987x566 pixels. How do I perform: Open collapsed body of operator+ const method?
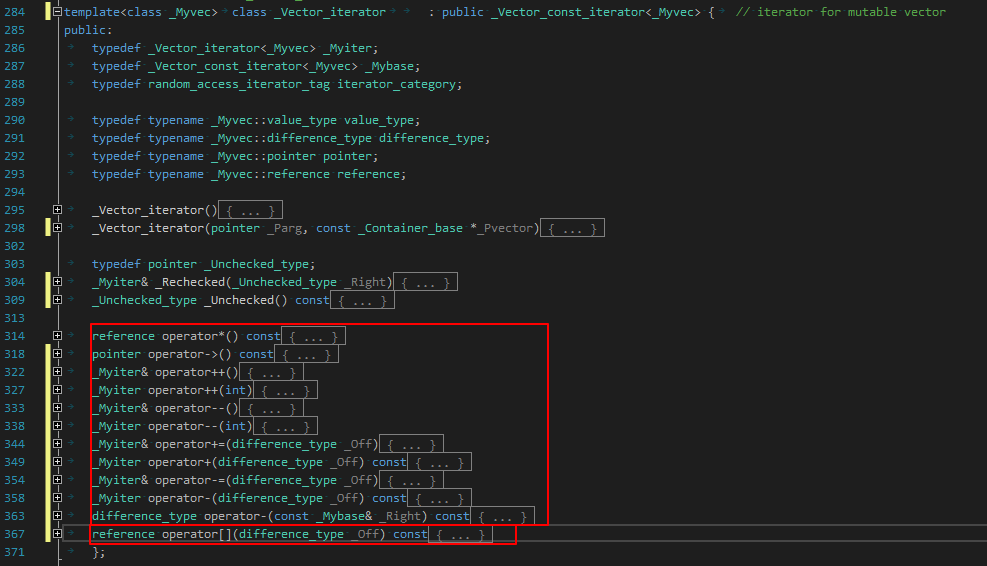(x=440, y=462)
